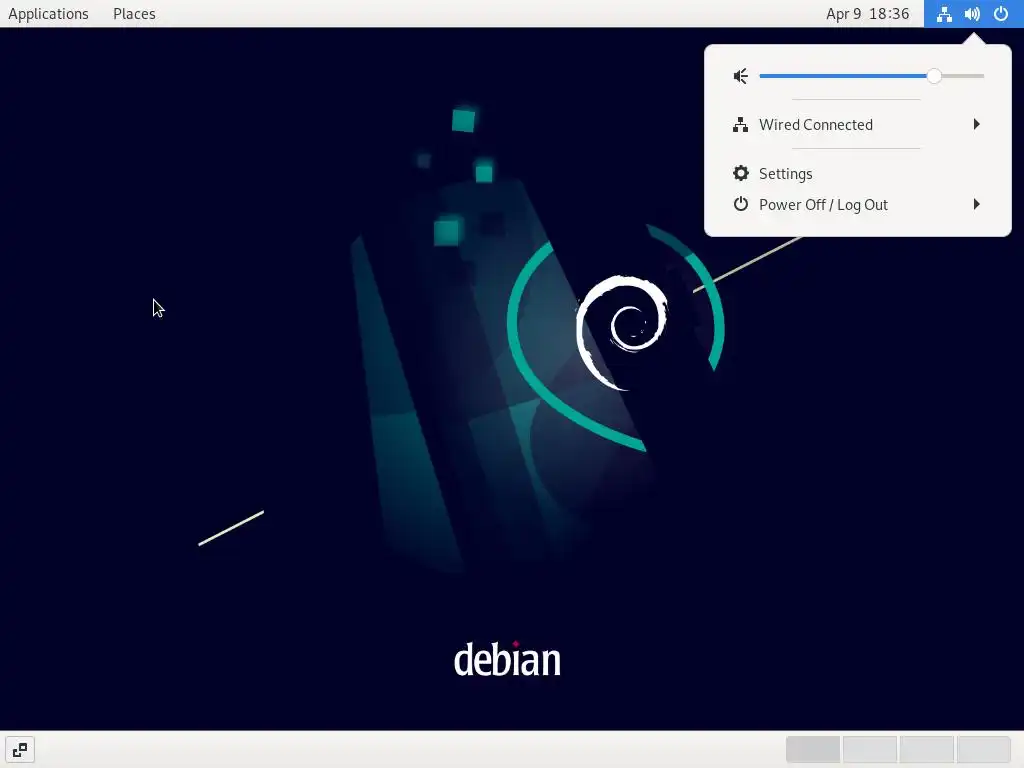Click the Settings gear icon

(x=741, y=173)
